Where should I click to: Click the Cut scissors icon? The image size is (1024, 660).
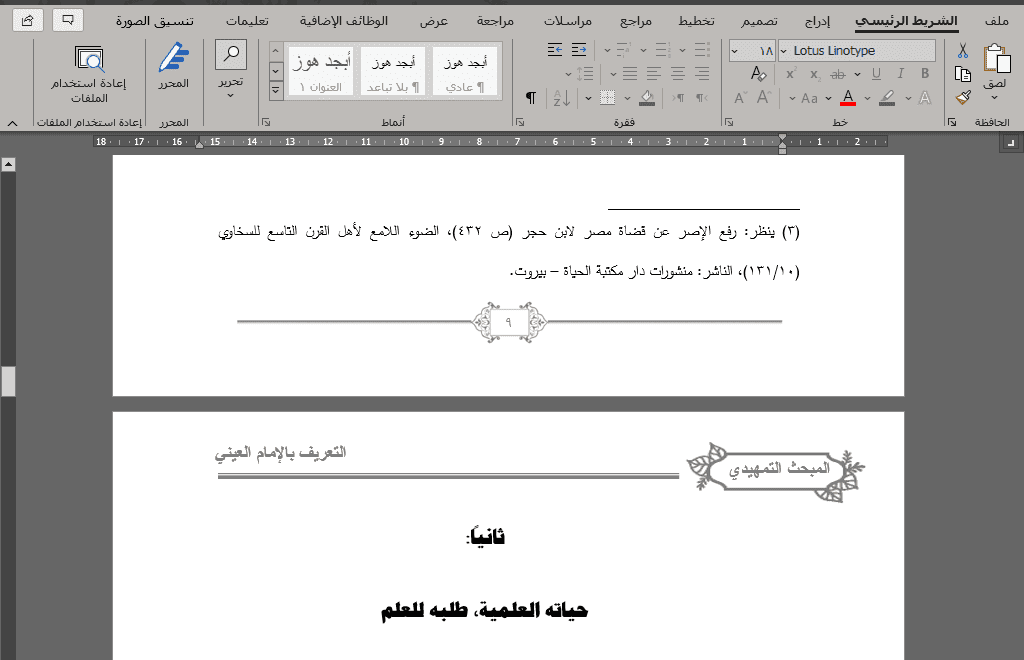coord(963,51)
